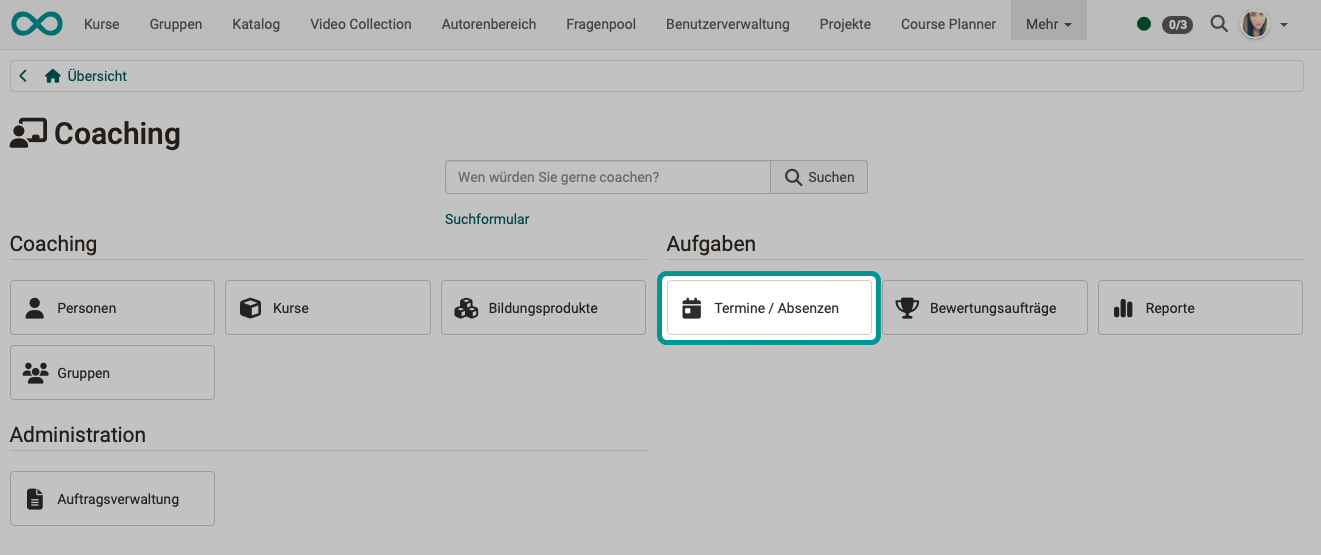Click the calendar icon for Termine / Absenzen

(691, 308)
